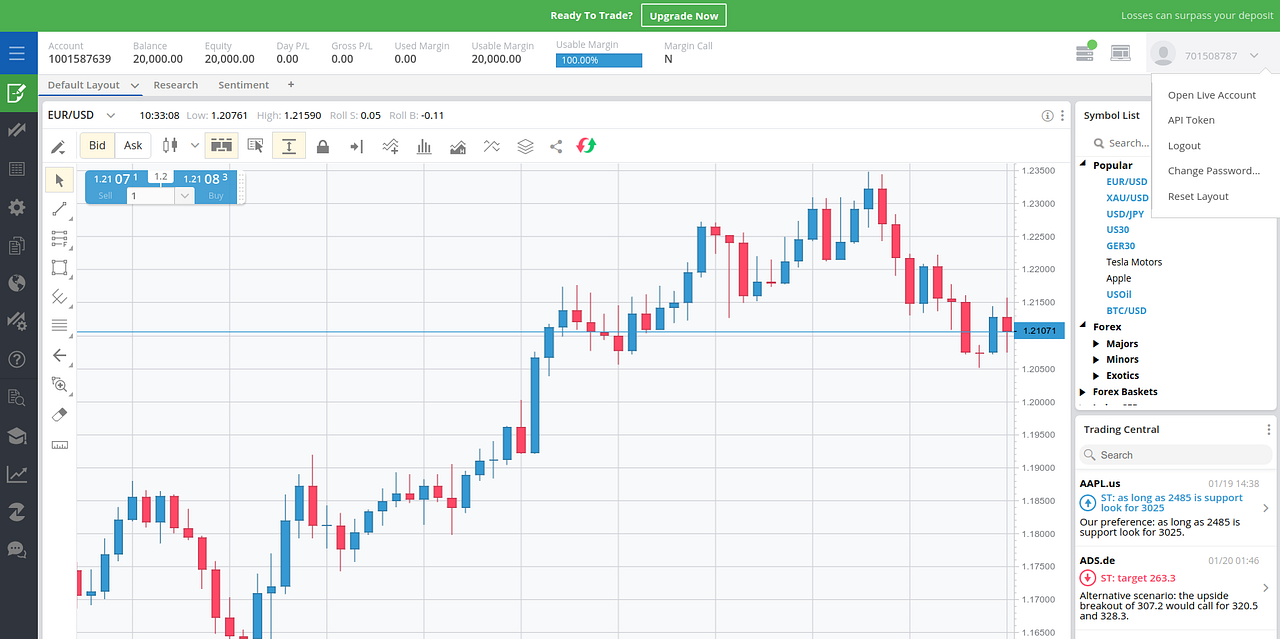This screenshot has height=639, width=1280.
Task: Open the indicators icon on chart toolbar
Action: click(x=390, y=145)
